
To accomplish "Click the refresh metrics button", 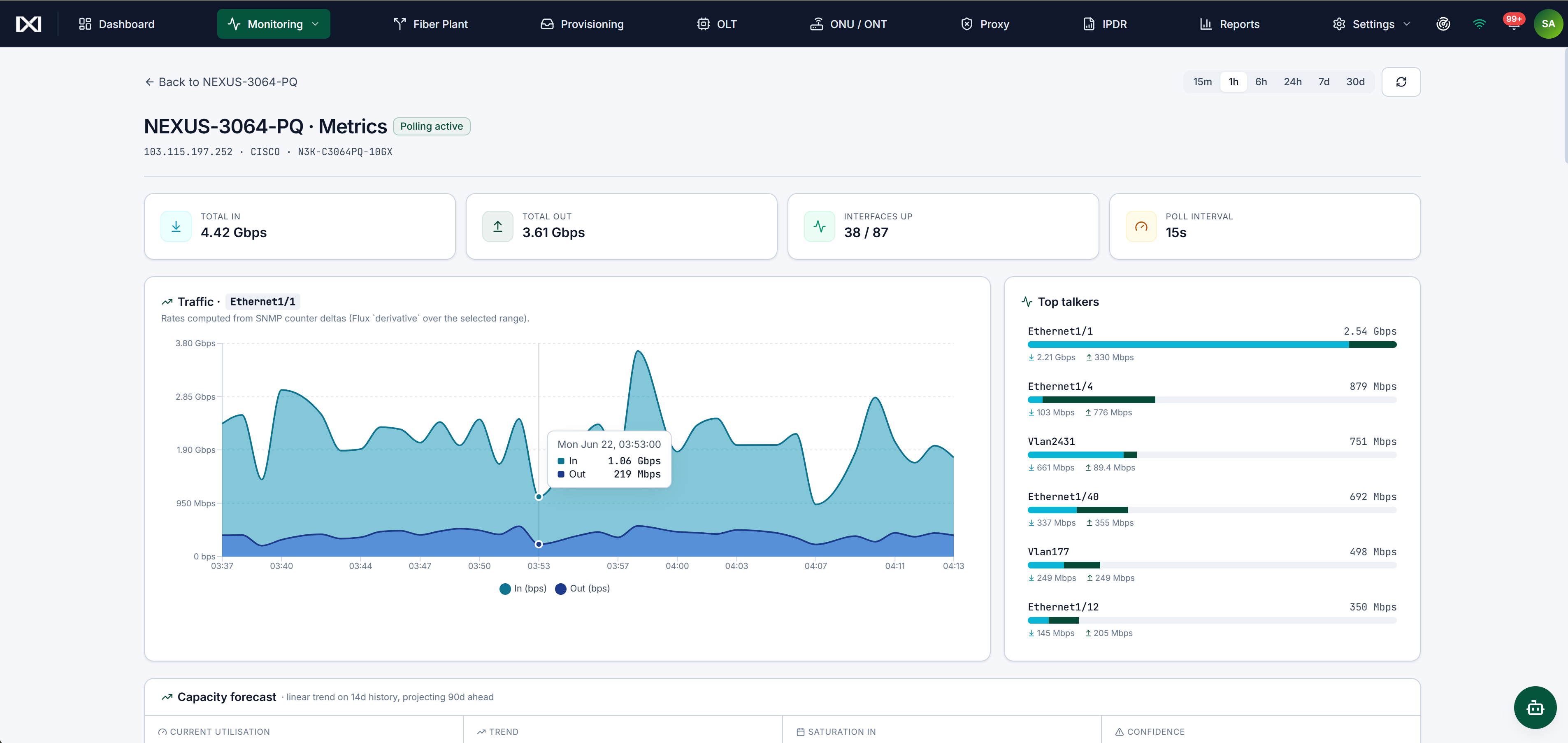I will tap(1401, 82).
